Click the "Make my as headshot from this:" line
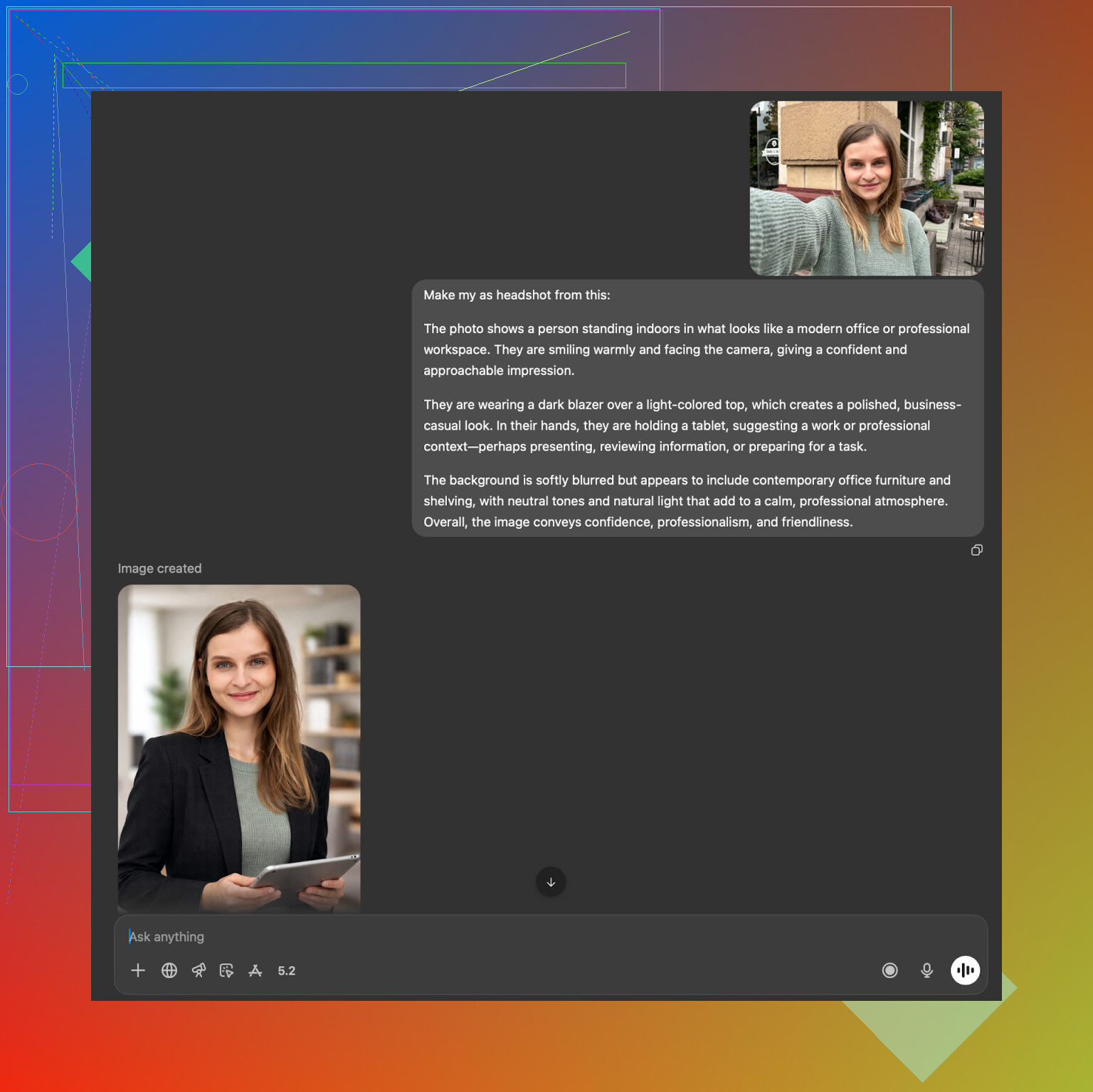 [517, 295]
